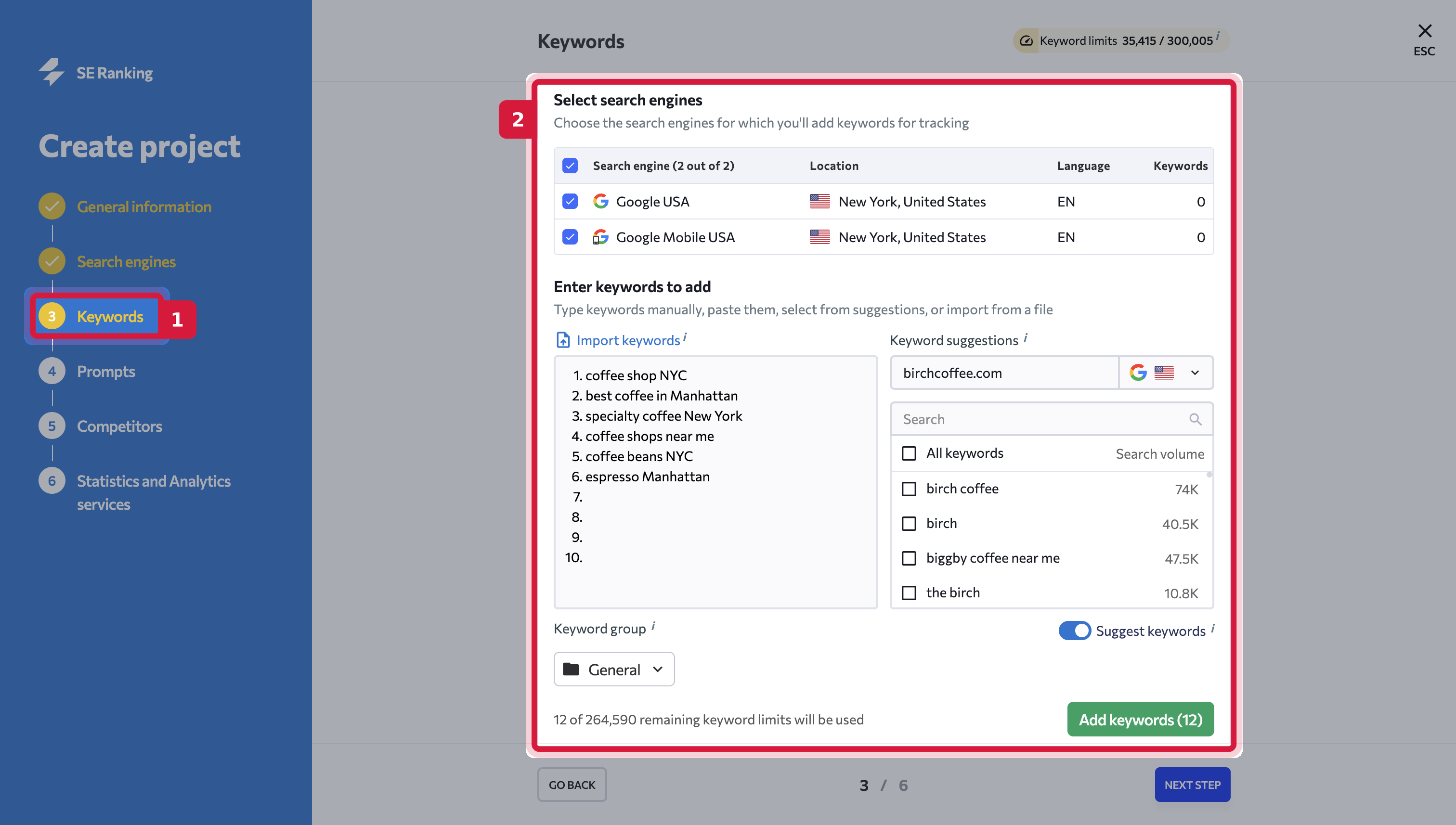This screenshot has height=825, width=1456.
Task: Check the birch coffee suggestion checkbox
Action: coord(909,489)
